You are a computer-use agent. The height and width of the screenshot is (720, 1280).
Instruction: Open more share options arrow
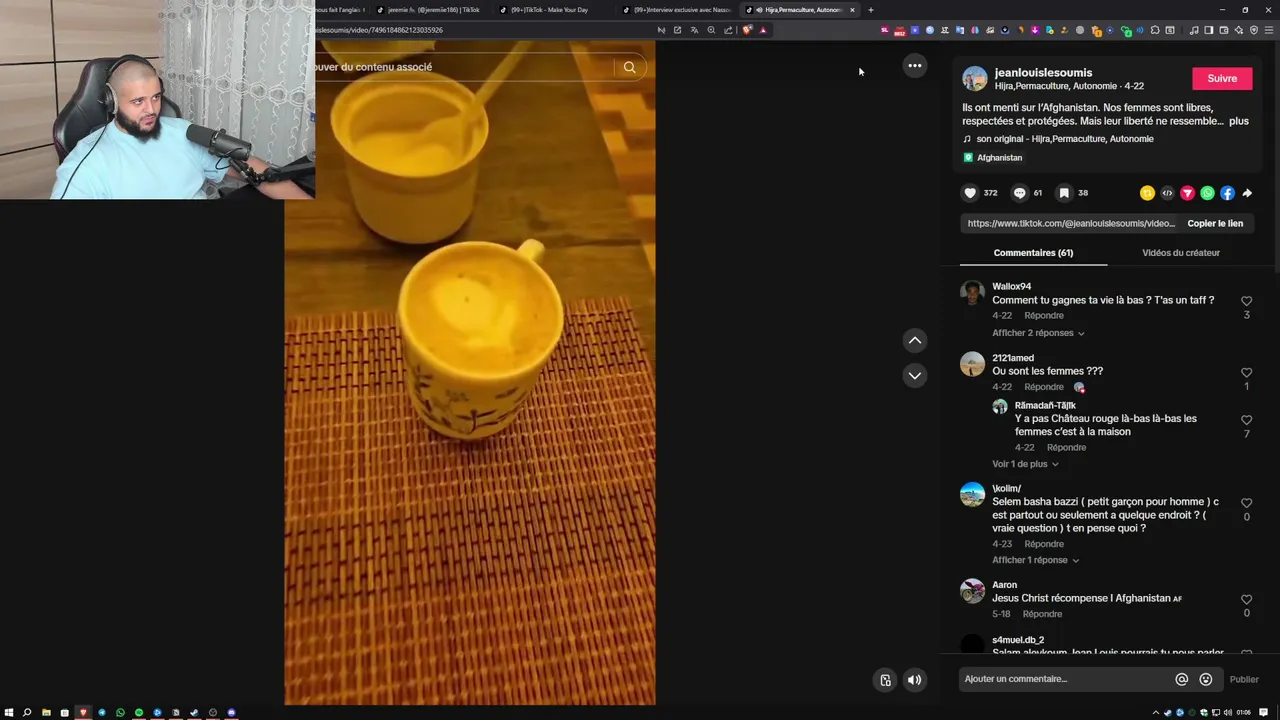click(x=1247, y=193)
